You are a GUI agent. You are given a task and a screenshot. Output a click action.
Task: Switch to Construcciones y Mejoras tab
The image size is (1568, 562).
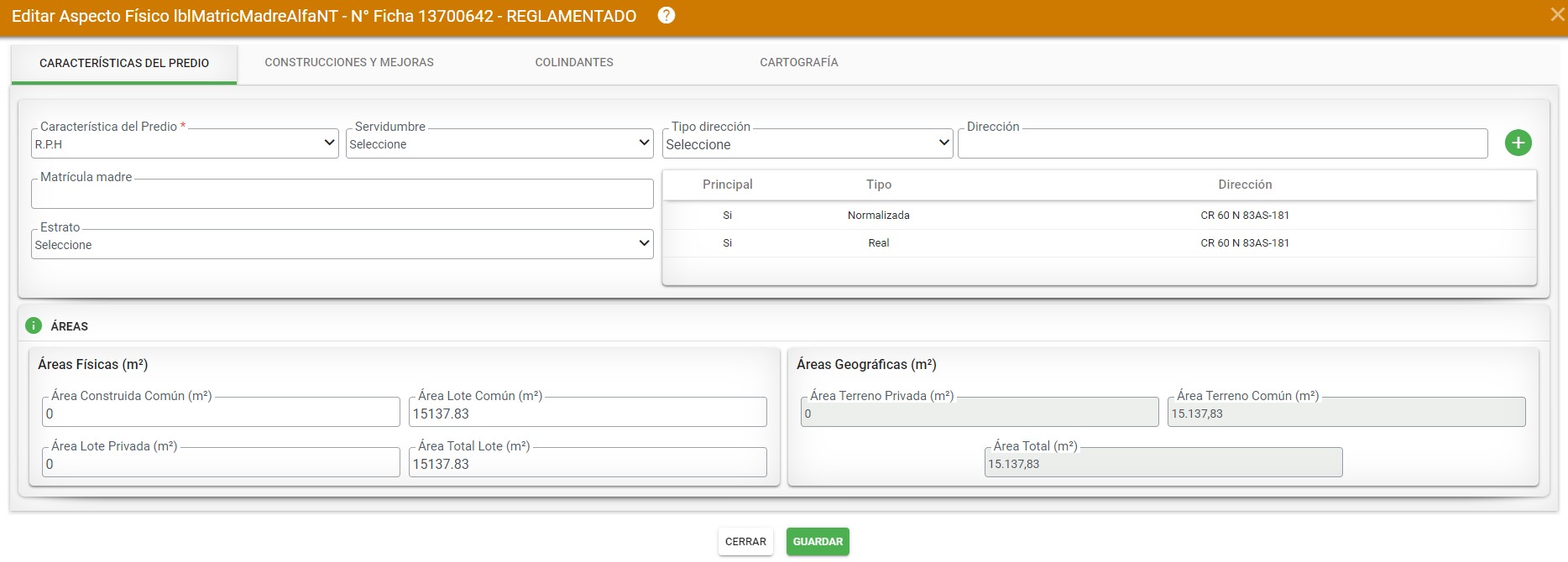pyautogui.click(x=349, y=62)
